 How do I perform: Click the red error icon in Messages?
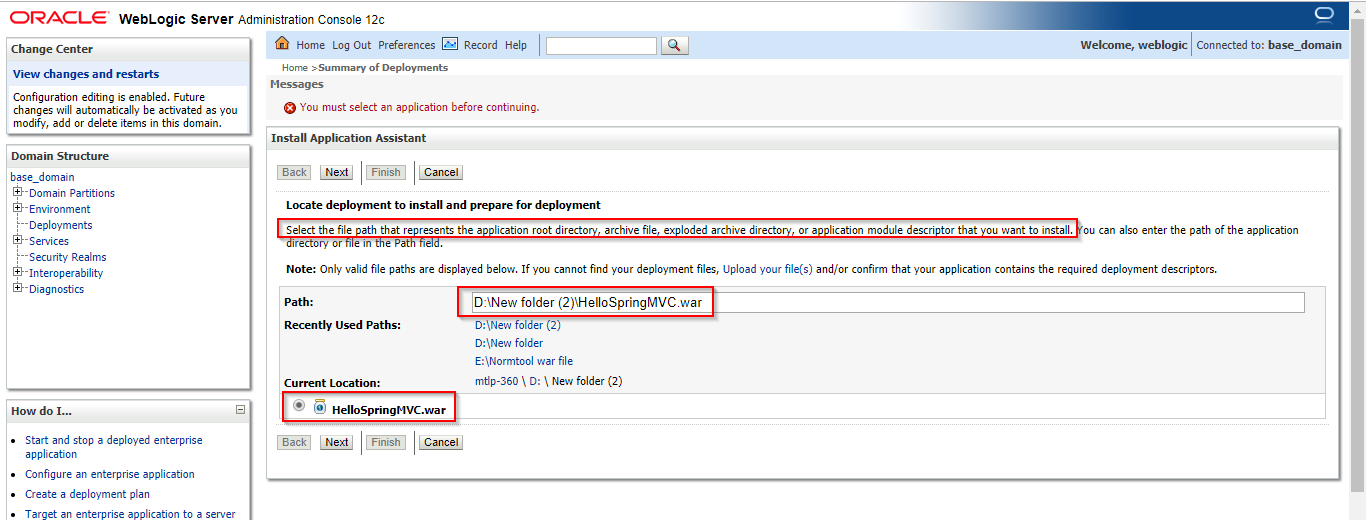(x=290, y=107)
